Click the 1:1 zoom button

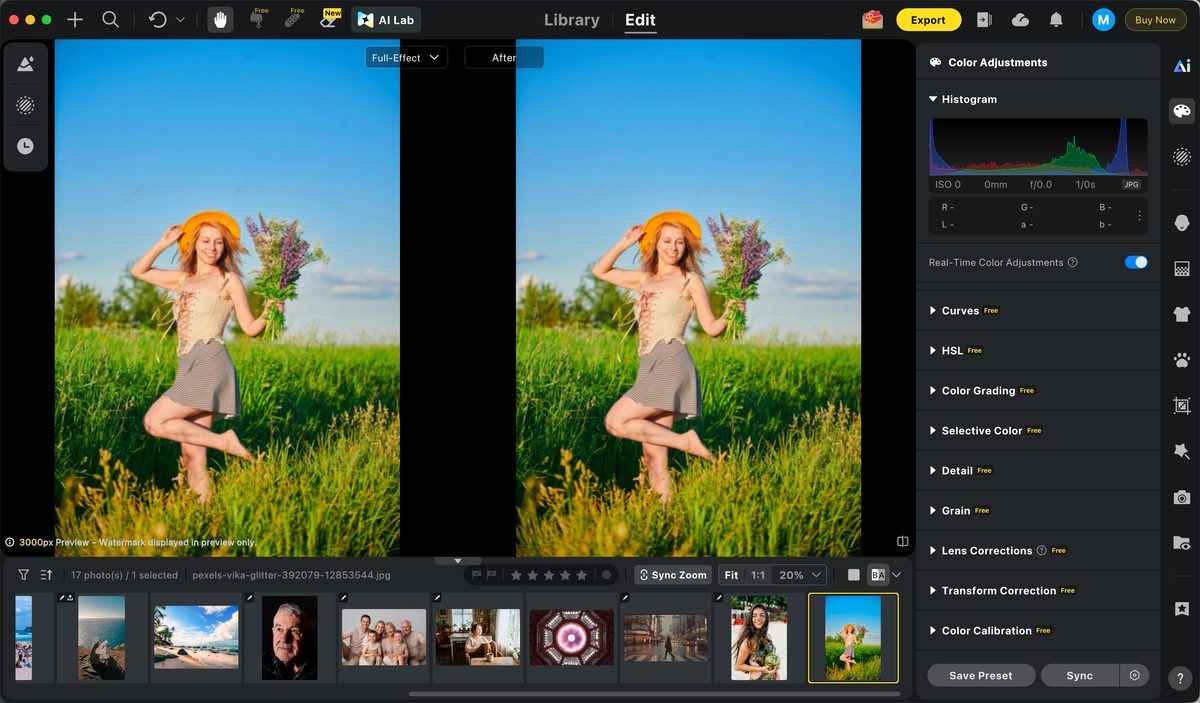[758, 575]
